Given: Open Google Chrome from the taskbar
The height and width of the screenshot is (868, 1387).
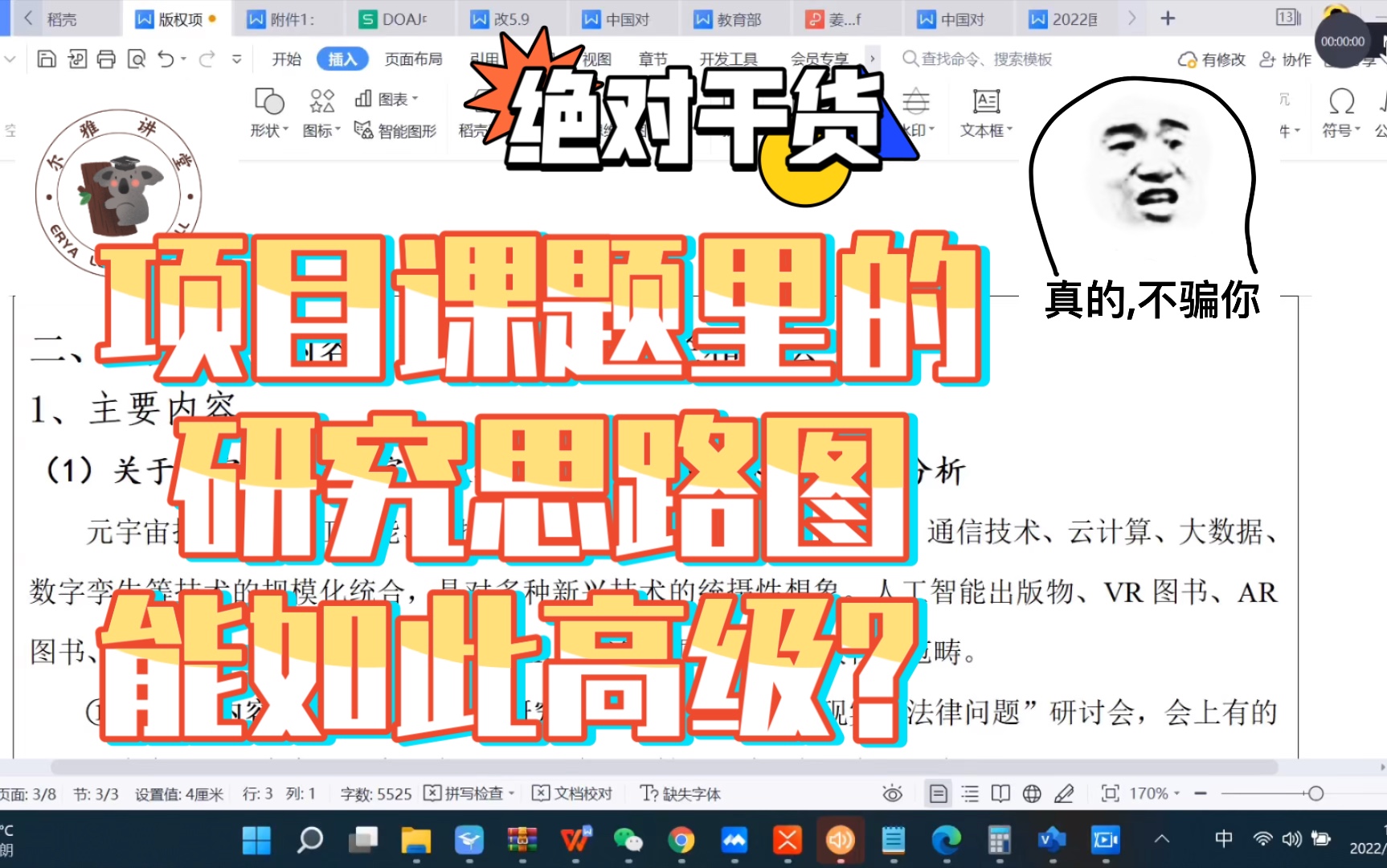Looking at the screenshot, I should (x=681, y=841).
